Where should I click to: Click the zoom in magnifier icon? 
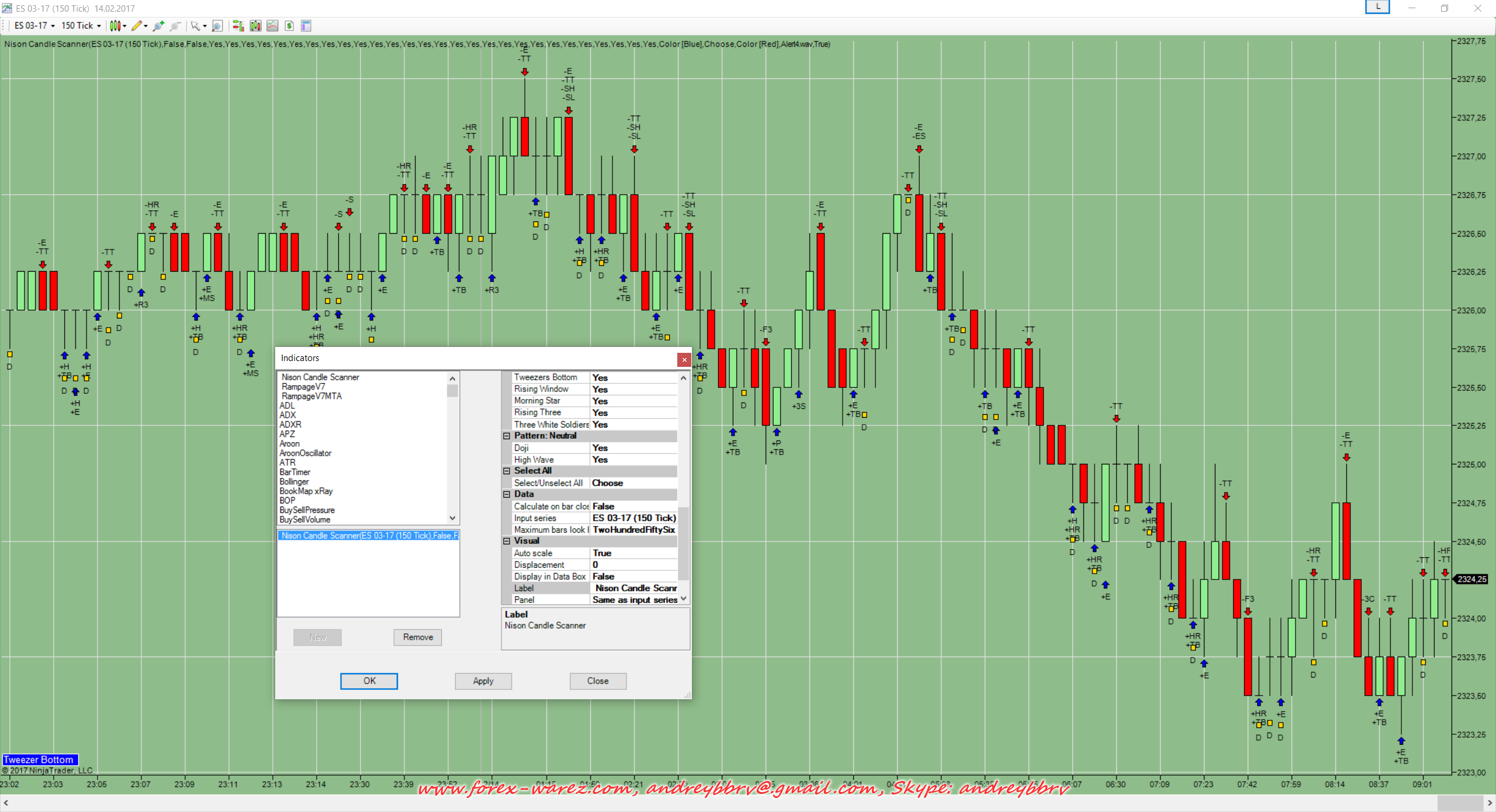[x=158, y=26]
